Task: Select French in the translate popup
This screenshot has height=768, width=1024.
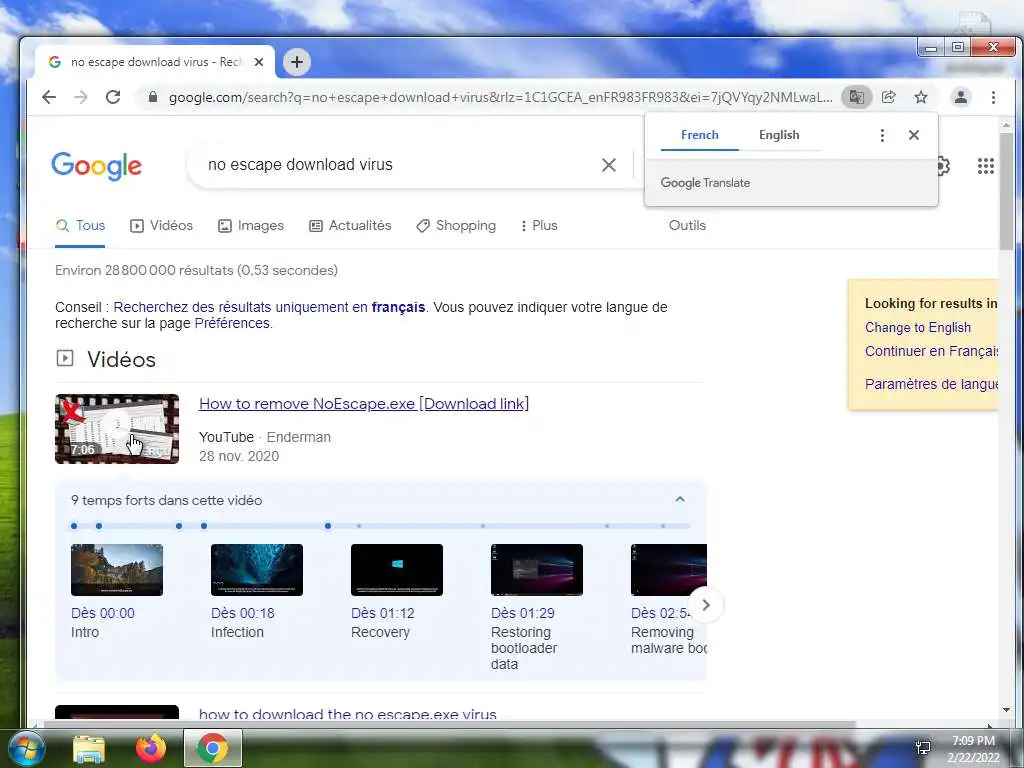Action: (x=699, y=135)
